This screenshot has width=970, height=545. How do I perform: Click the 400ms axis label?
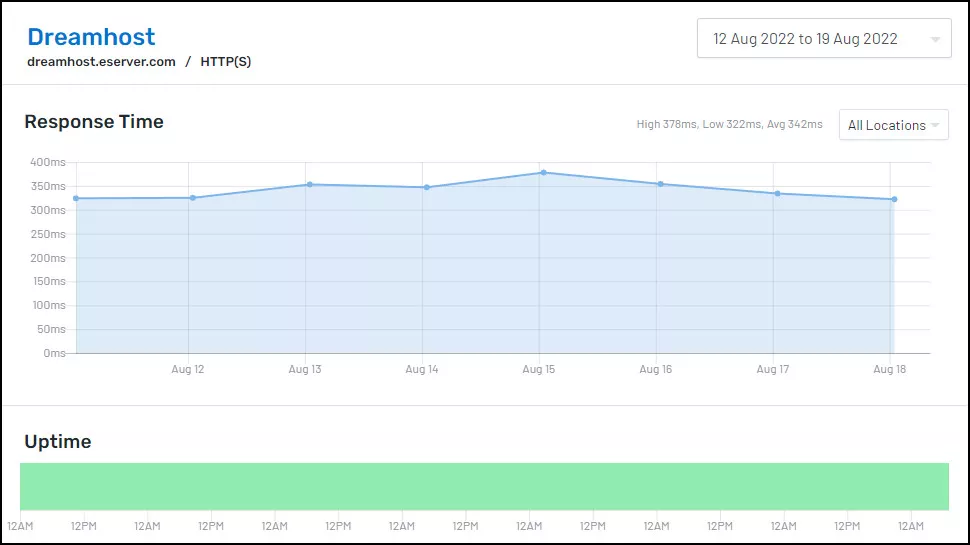(48, 162)
